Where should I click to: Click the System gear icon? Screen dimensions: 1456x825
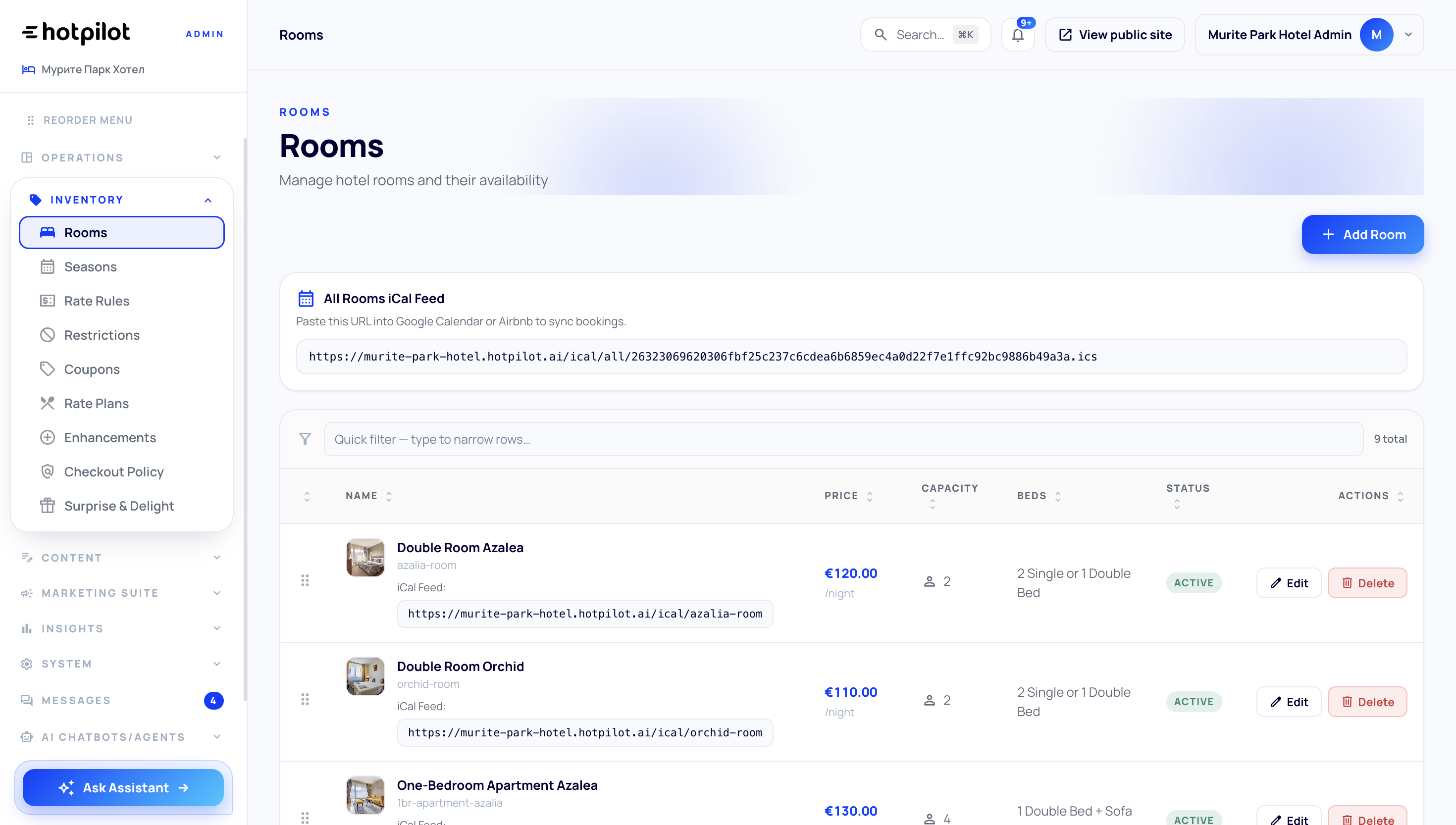[x=27, y=664]
